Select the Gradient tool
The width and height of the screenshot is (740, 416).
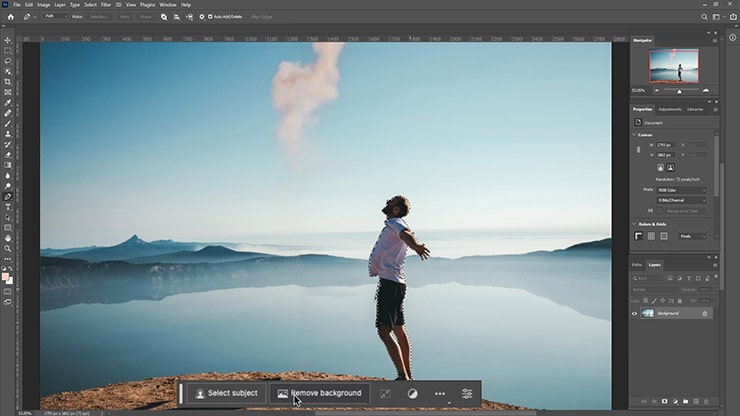[8, 165]
